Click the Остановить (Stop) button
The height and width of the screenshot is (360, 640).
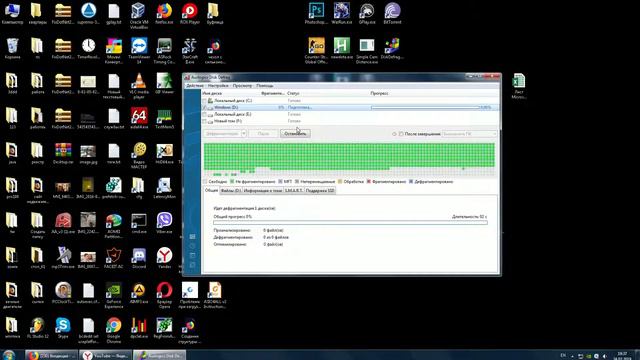295,133
